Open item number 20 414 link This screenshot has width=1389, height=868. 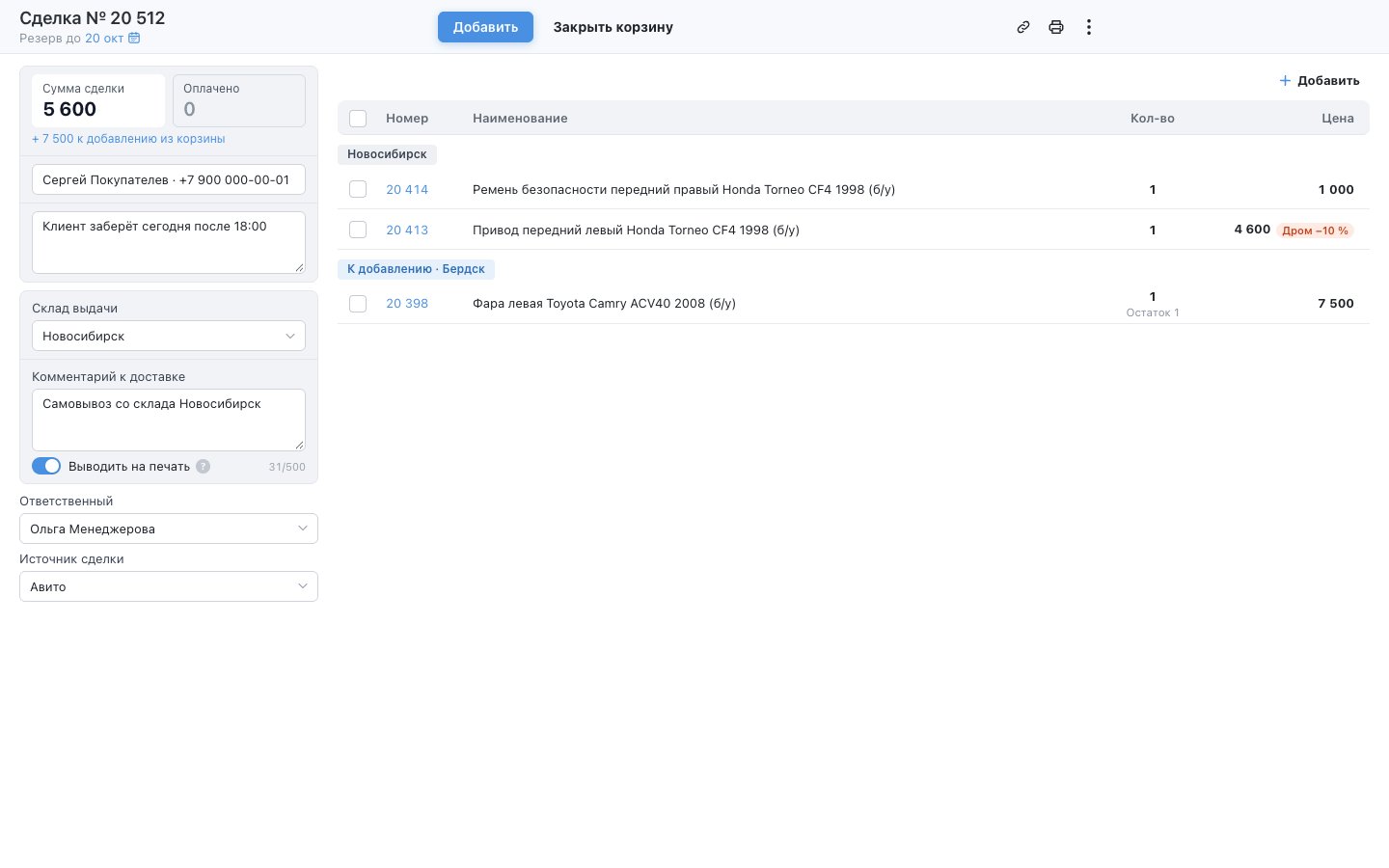point(407,190)
